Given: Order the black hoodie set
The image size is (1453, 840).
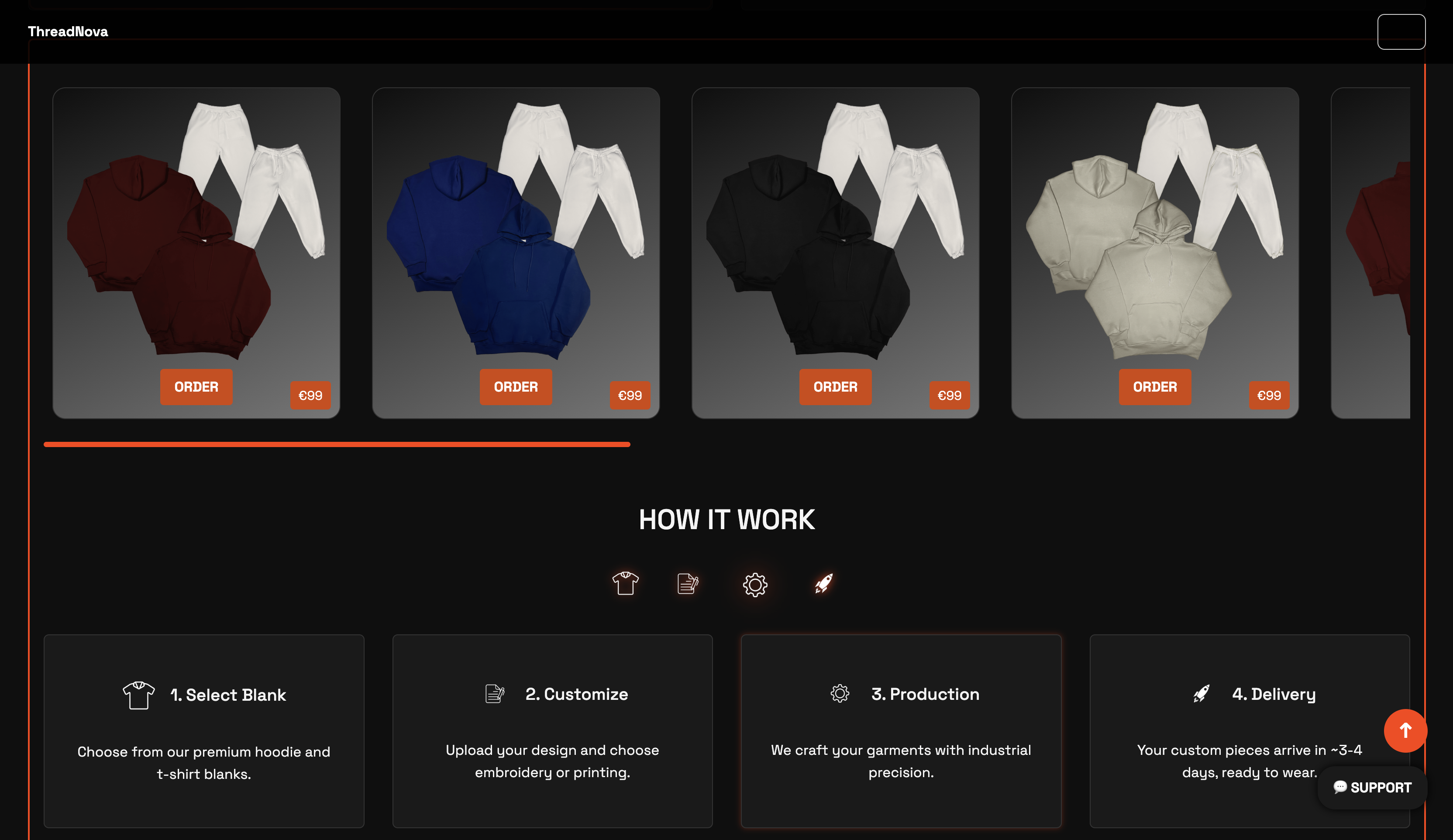Looking at the screenshot, I should coord(835,387).
